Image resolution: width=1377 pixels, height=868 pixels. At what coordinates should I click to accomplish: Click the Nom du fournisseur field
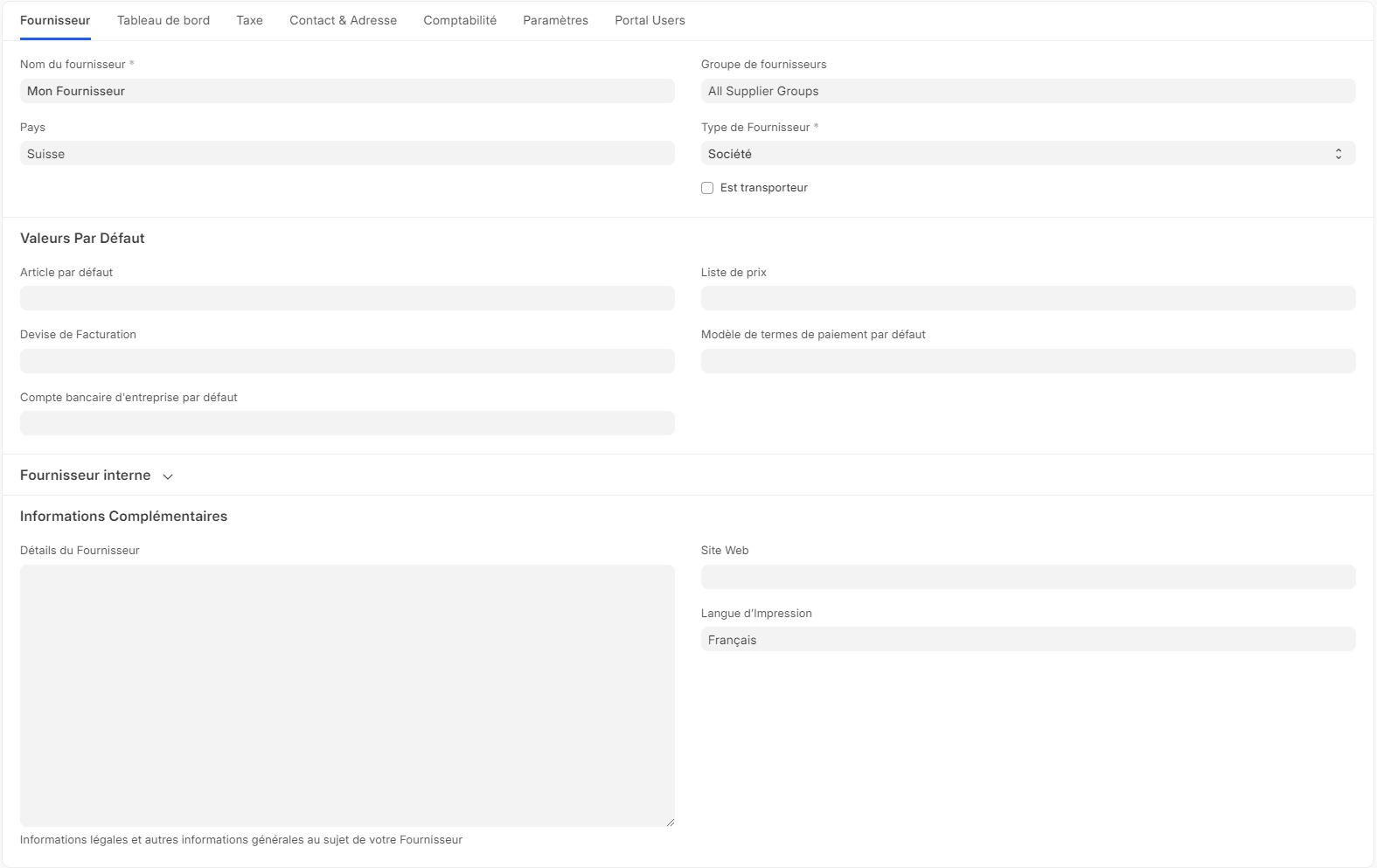click(x=347, y=91)
